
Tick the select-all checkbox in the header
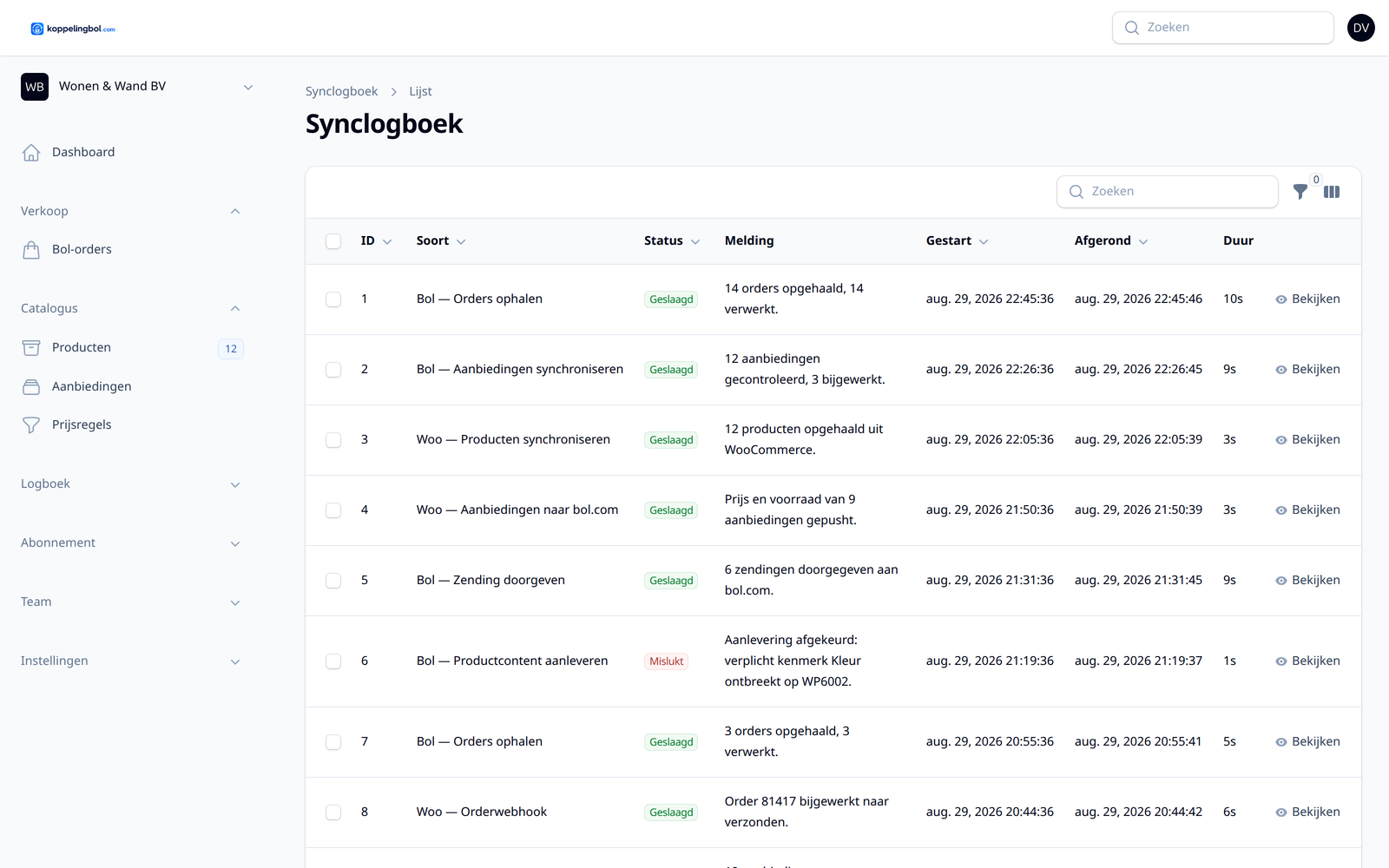(333, 241)
